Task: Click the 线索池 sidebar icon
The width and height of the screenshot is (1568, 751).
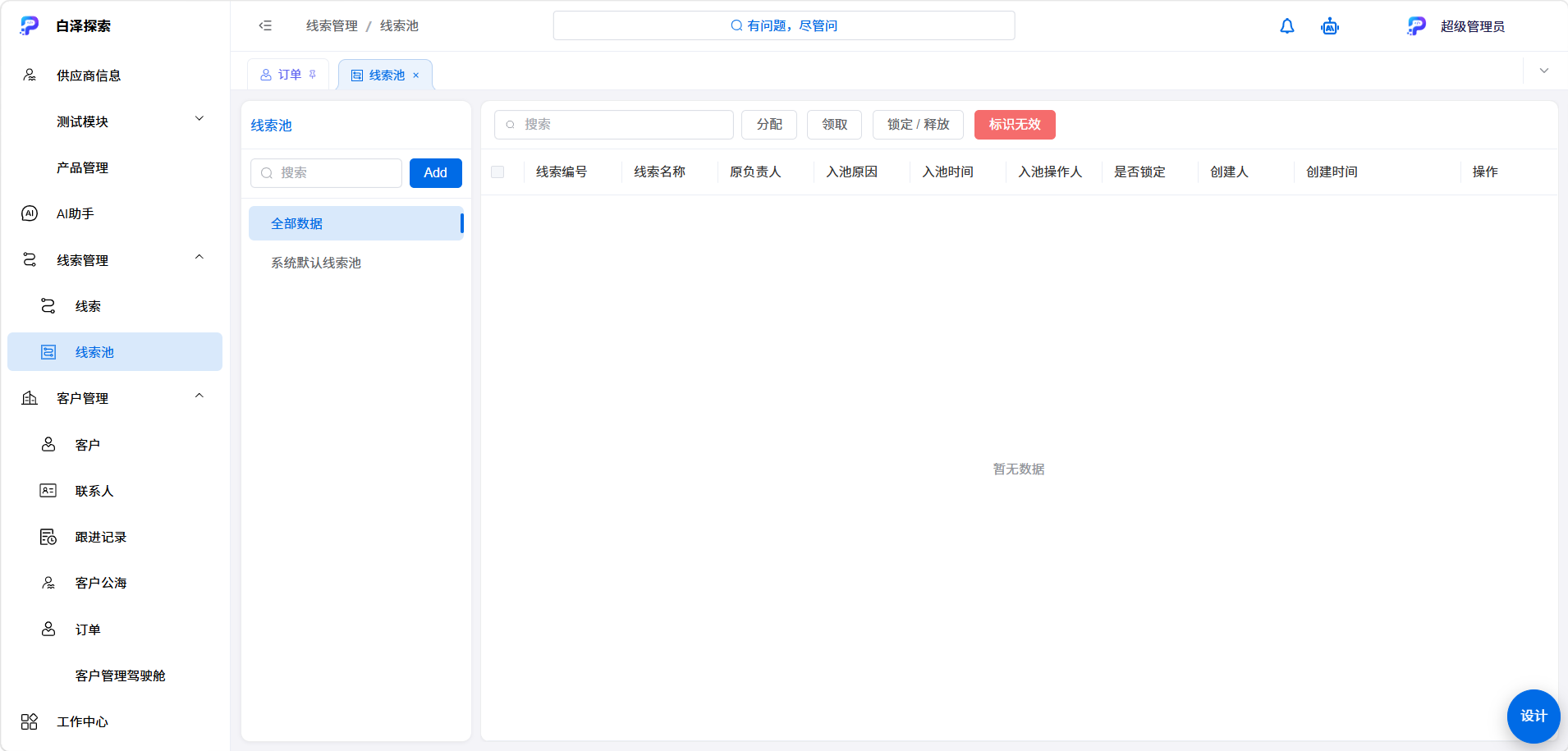Action: click(48, 352)
